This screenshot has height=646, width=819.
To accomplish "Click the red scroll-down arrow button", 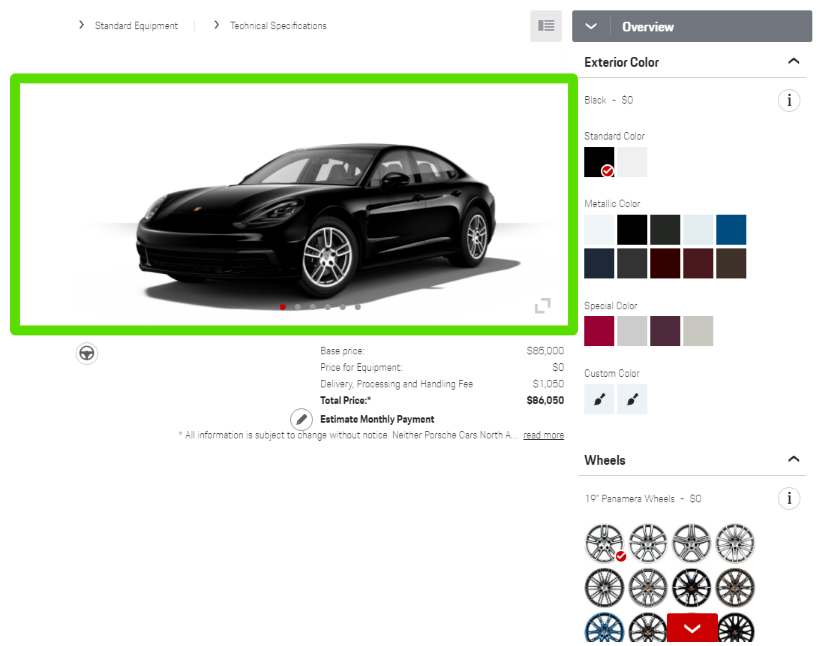I will coord(692,628).
